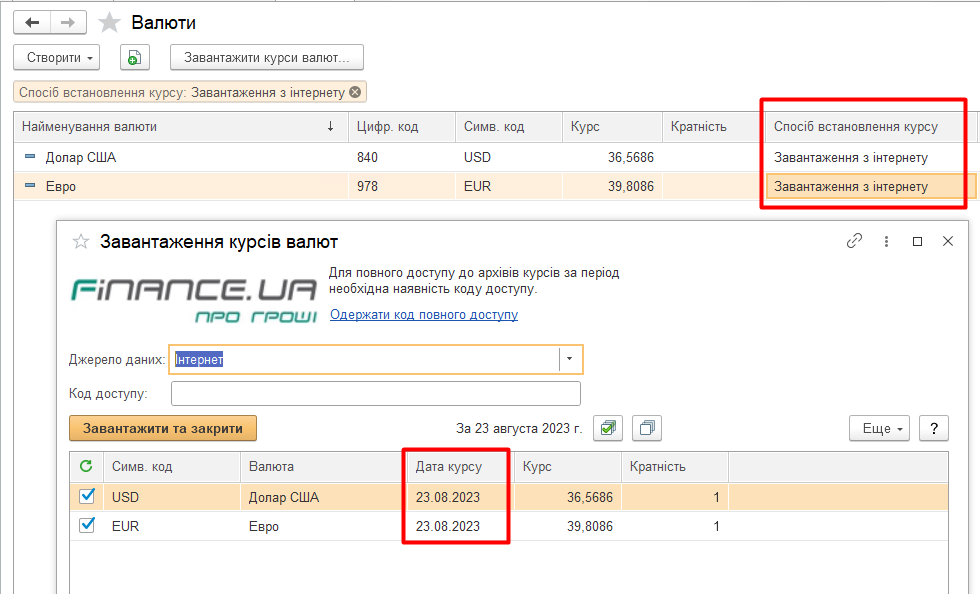Click the check all currencies icon
The image size is (980, 594).
pos(608,428)
